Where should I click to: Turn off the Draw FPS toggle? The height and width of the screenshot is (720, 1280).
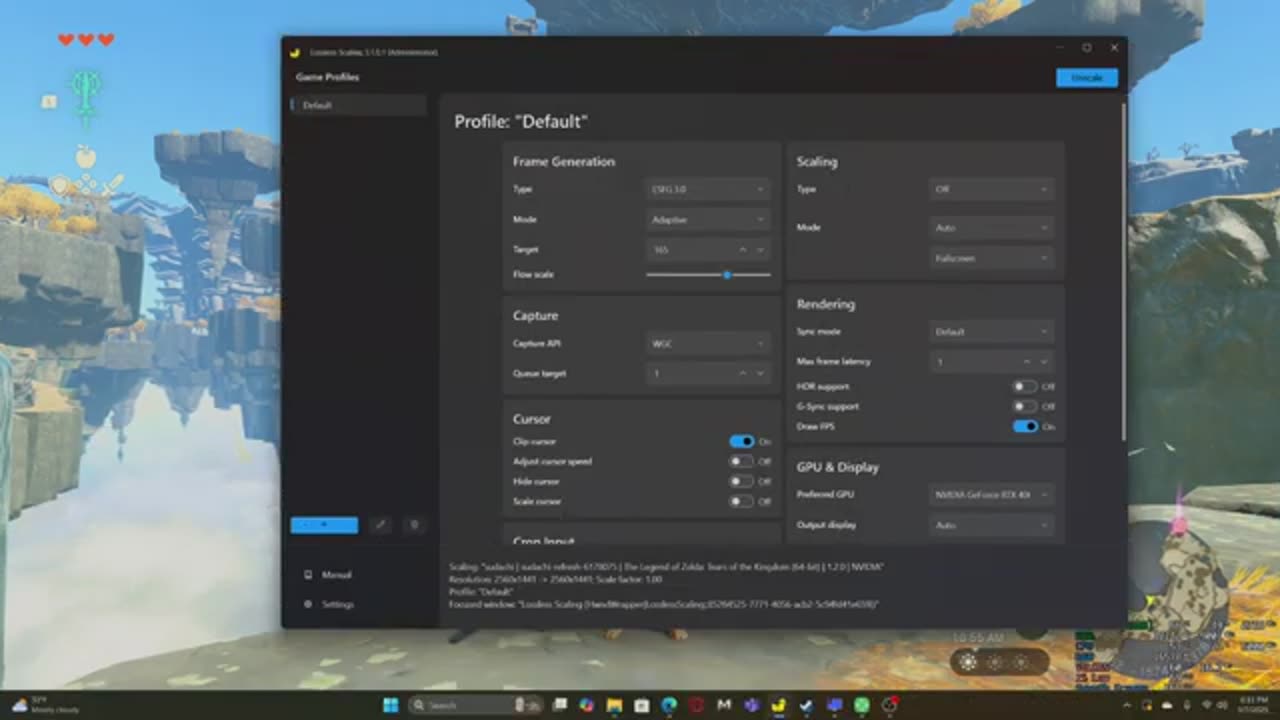coord(1025,426)
